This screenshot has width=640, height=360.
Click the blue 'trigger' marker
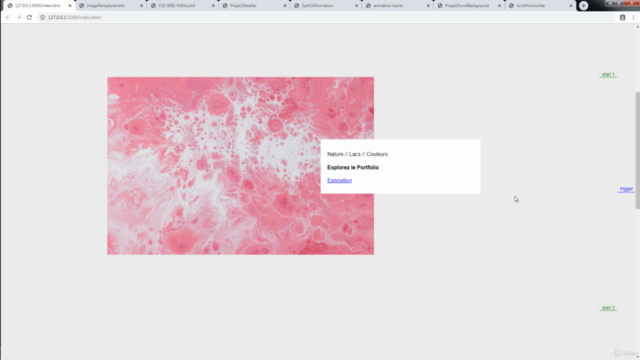point(626,189)
